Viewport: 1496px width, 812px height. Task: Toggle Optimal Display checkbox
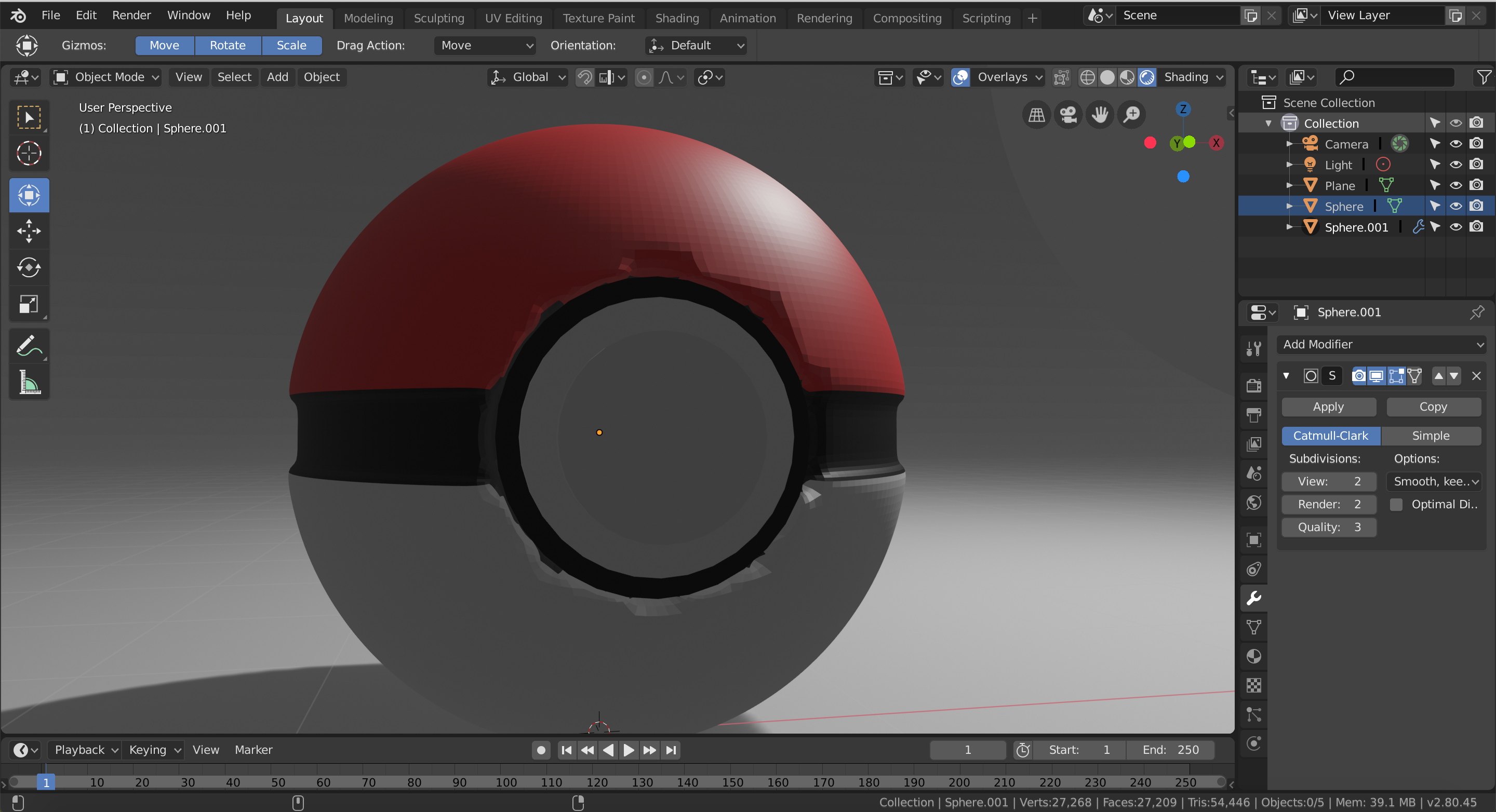(x=1396, y=504)
